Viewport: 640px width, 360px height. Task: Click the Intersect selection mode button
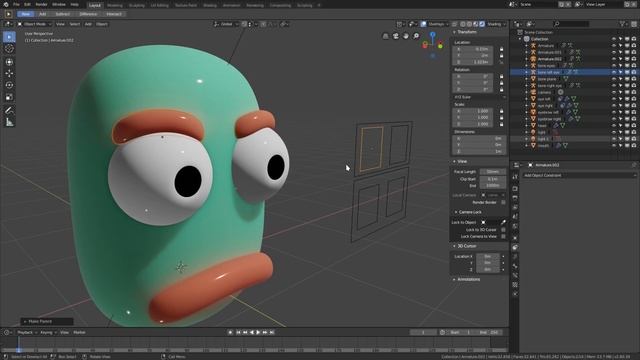(114, 14)
